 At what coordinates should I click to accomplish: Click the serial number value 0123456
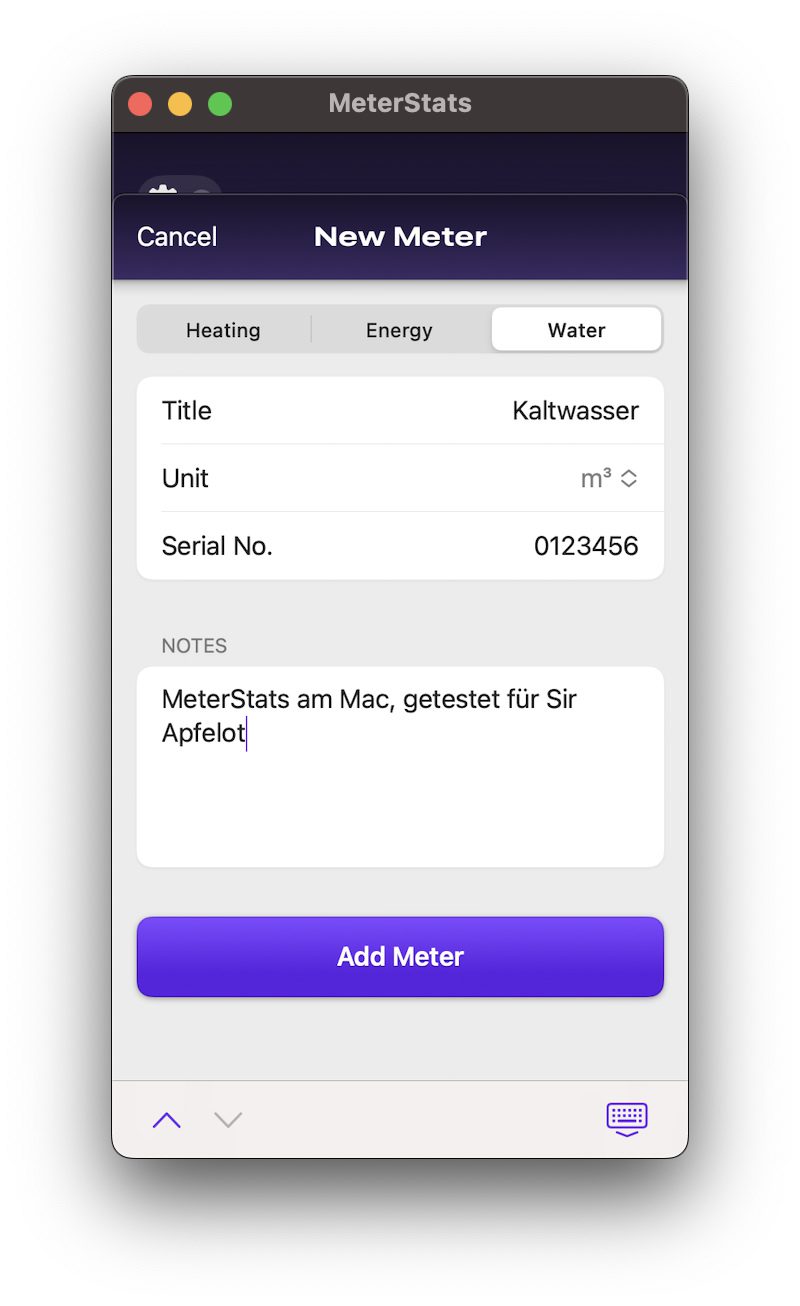585,546
